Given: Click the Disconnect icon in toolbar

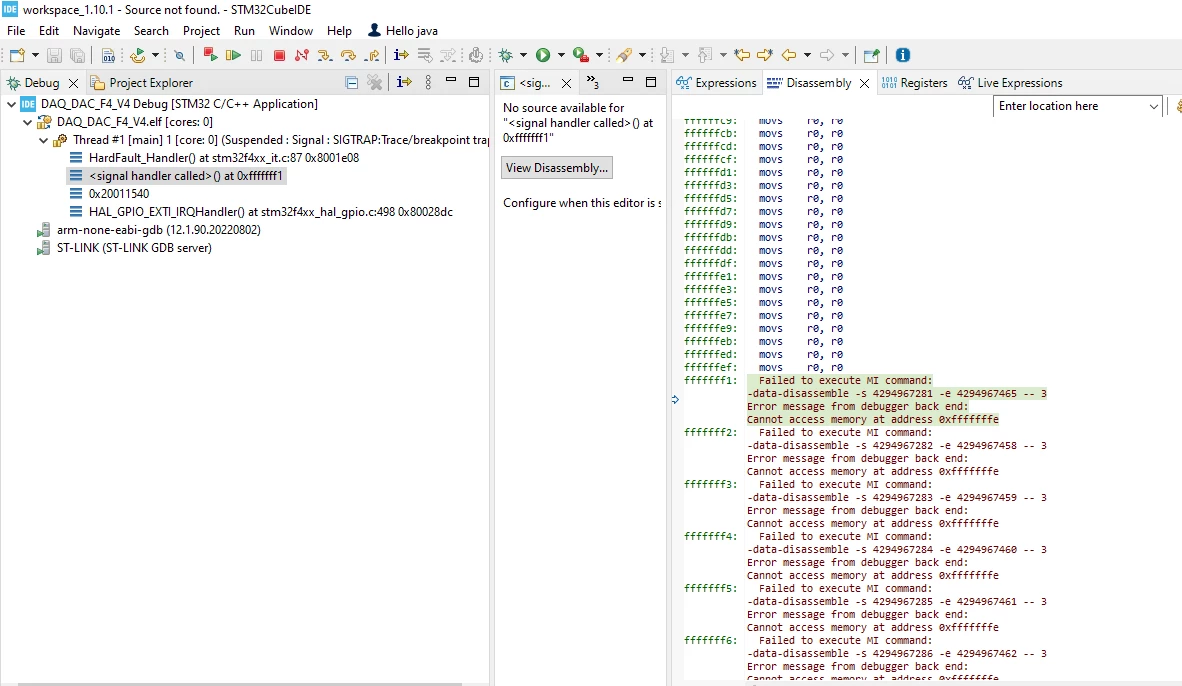Looking at the screenshot, I should click(x=302, y=55).
